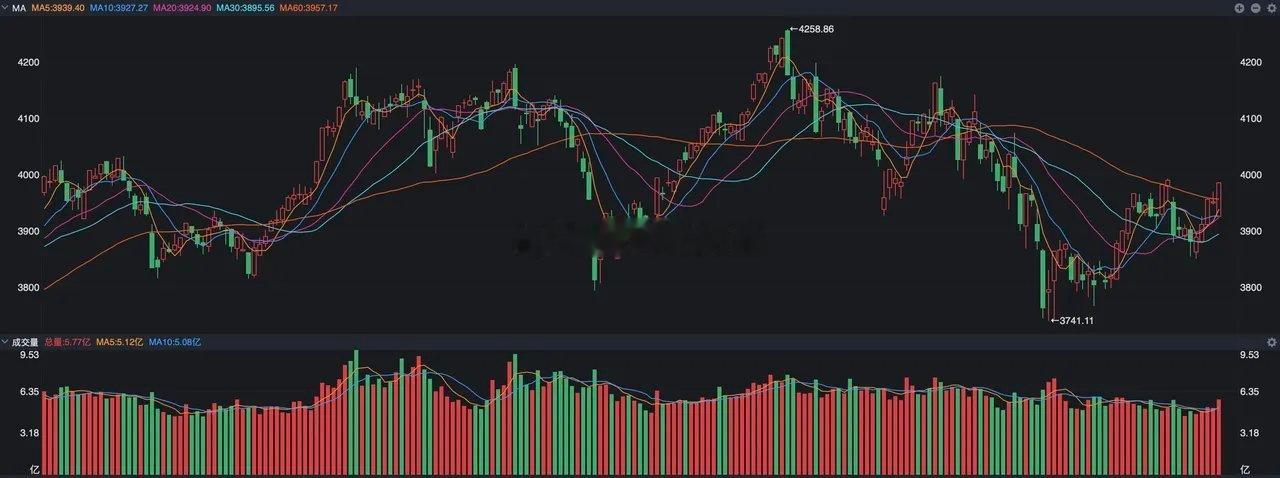Click the volume MA5:5.12亿 legend
Image resolution: width=1280 pixels, height=478 pixels.
120,342
